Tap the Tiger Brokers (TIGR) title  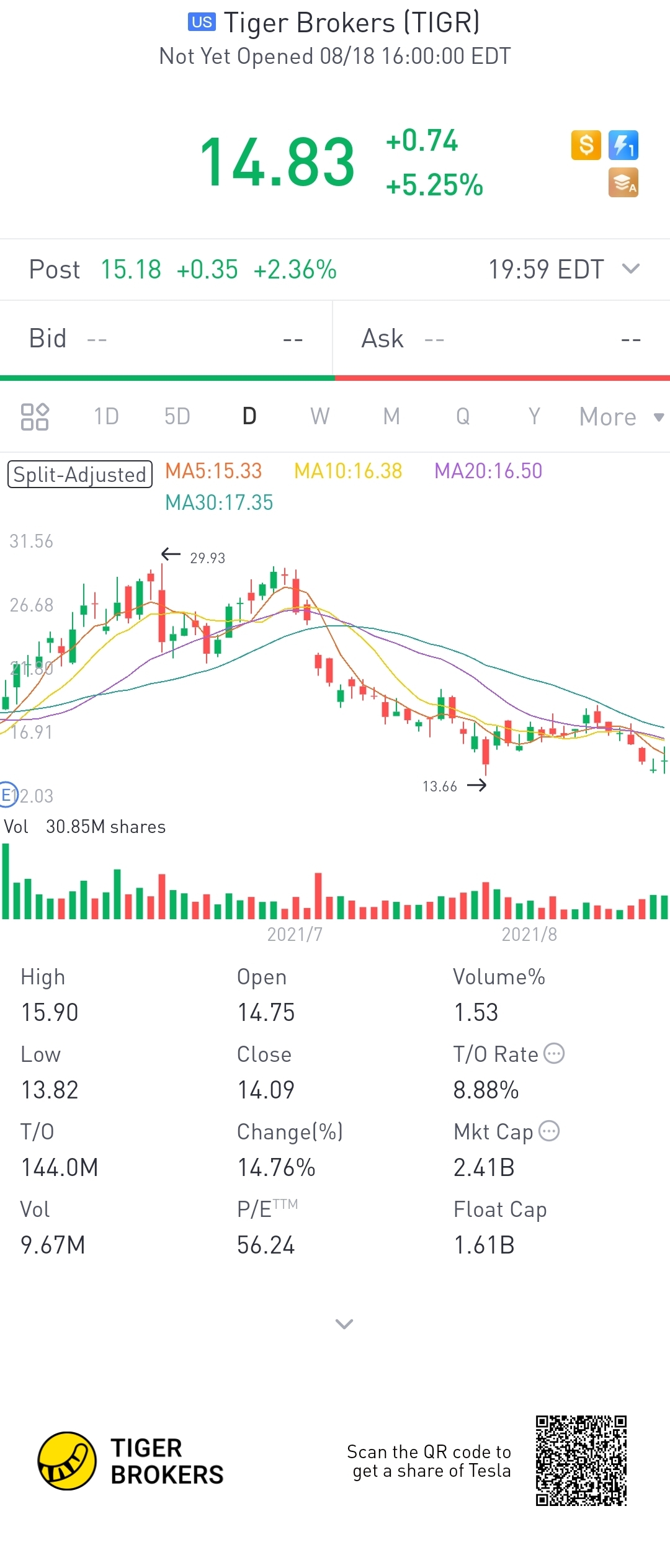click(x=352, y=23)
